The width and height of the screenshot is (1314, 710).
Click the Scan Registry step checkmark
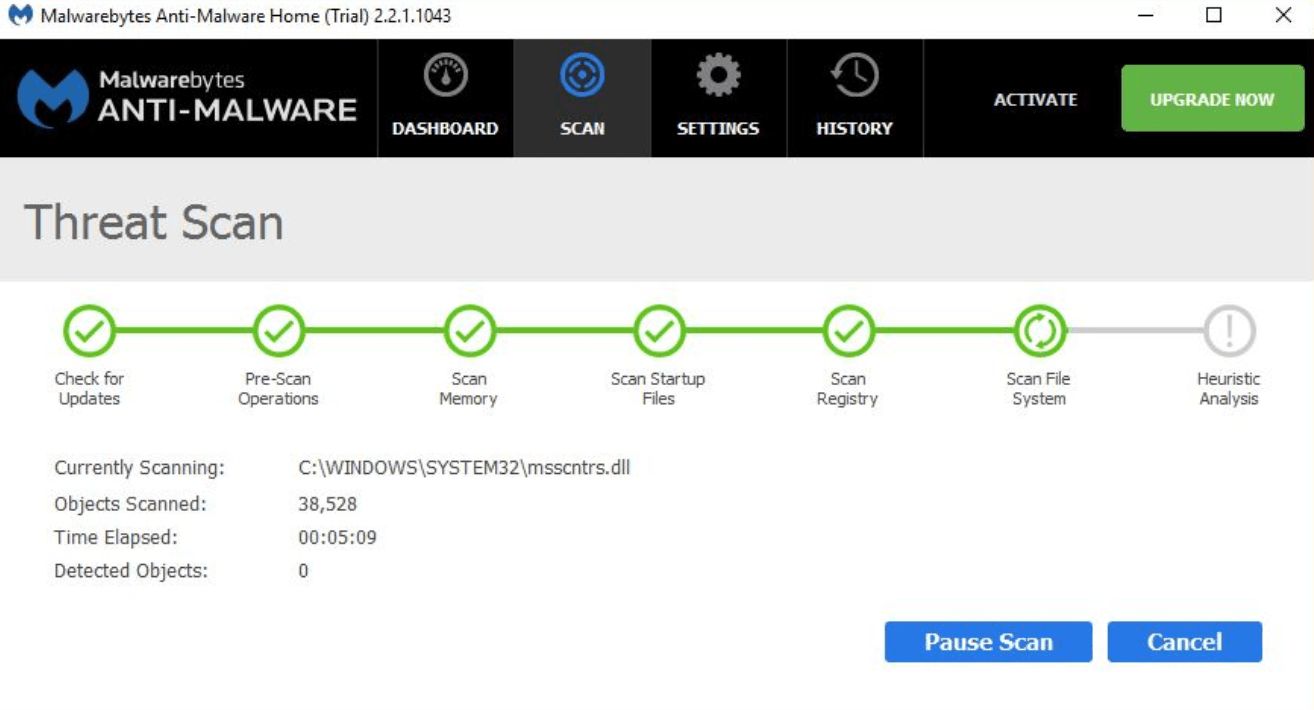848,331
